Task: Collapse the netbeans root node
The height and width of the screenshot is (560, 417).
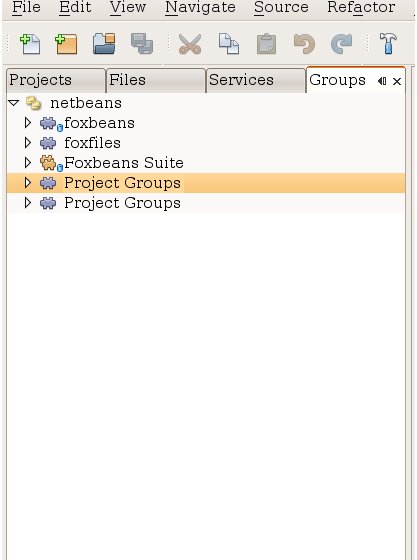Action: 14,103
